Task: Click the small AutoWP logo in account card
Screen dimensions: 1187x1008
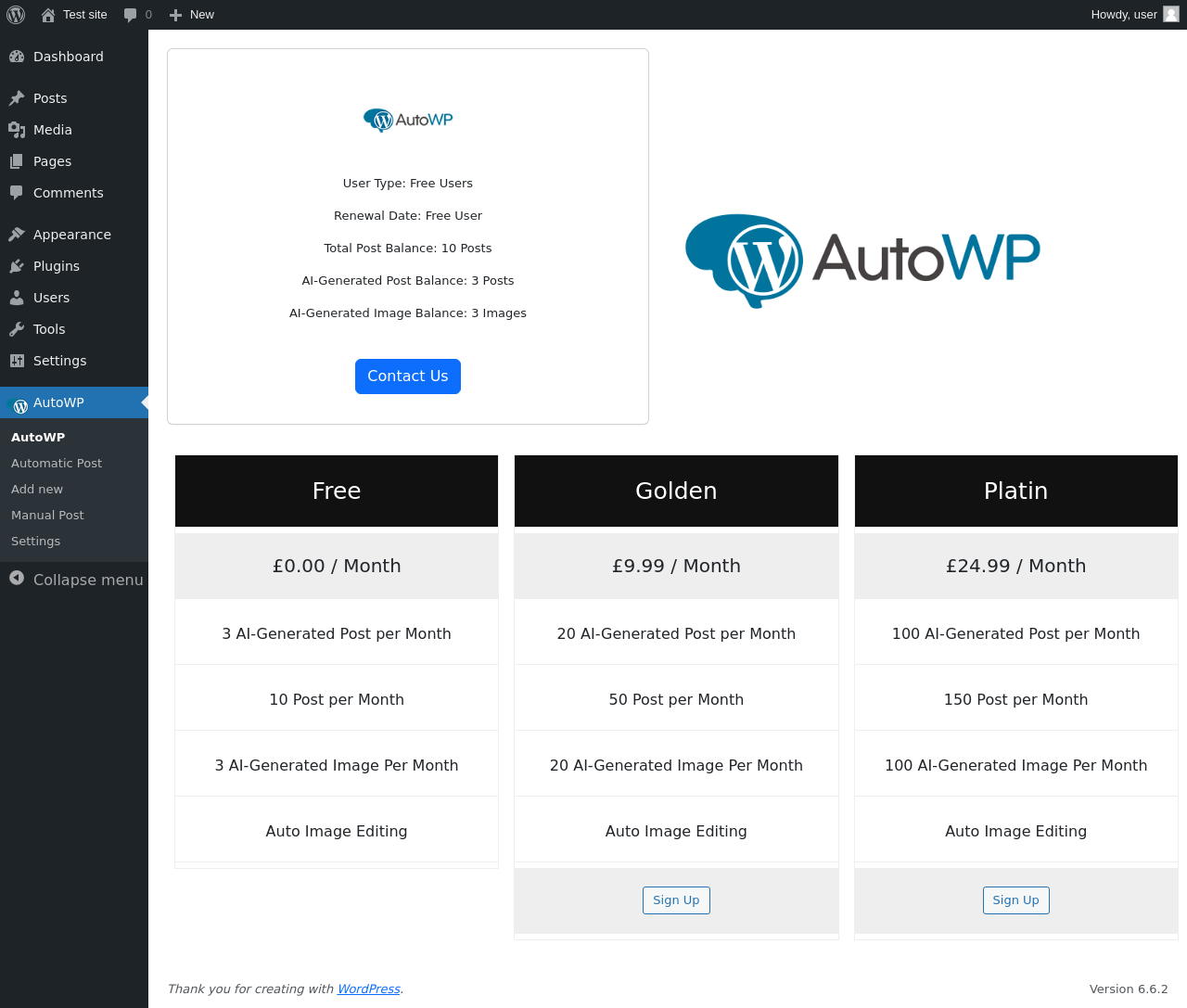Action: coord(408,120)
